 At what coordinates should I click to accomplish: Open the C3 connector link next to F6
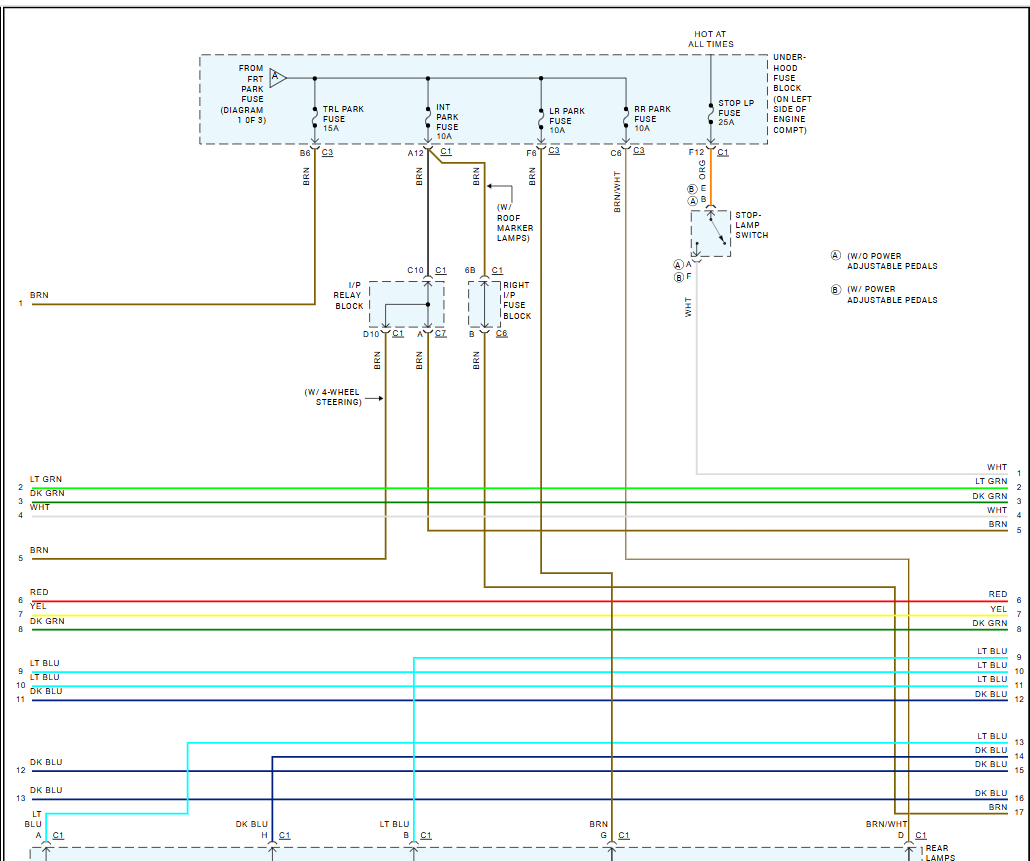[x=554, y=150]
